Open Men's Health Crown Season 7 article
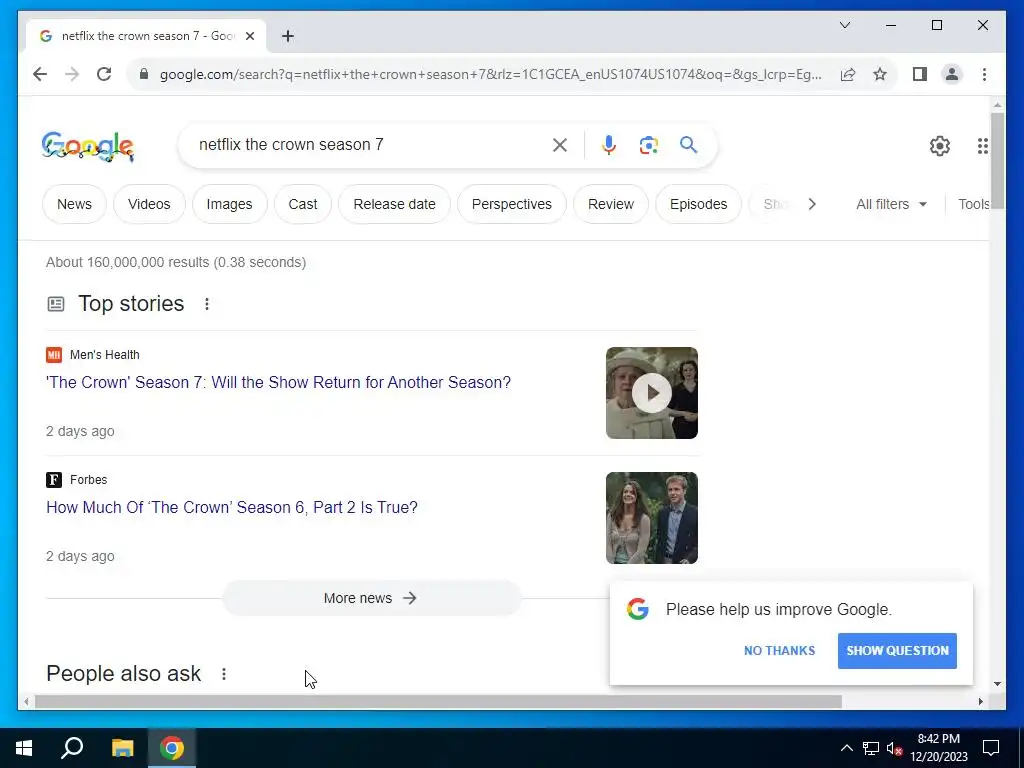Screen dimensions: 1024x768 pos(278,382)
